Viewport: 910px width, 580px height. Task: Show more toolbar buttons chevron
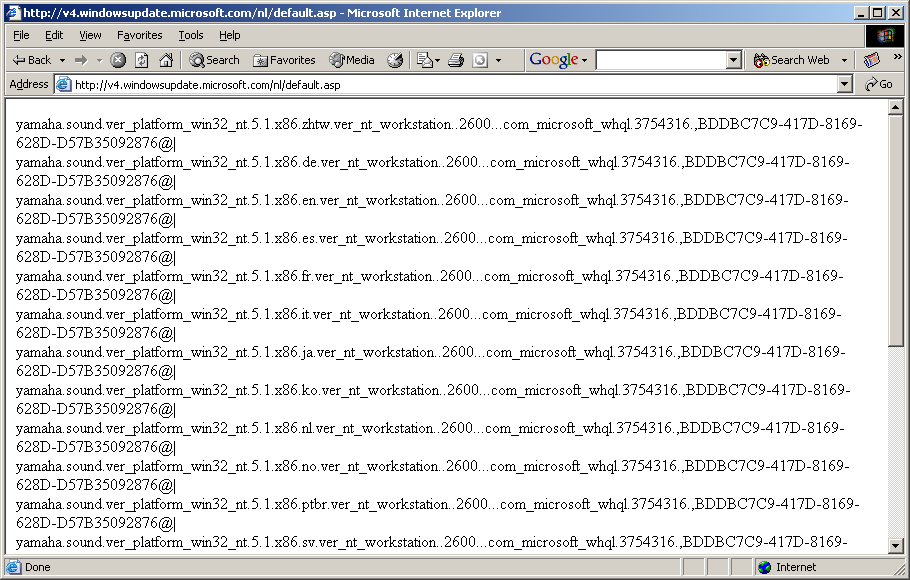pos(897,57)
